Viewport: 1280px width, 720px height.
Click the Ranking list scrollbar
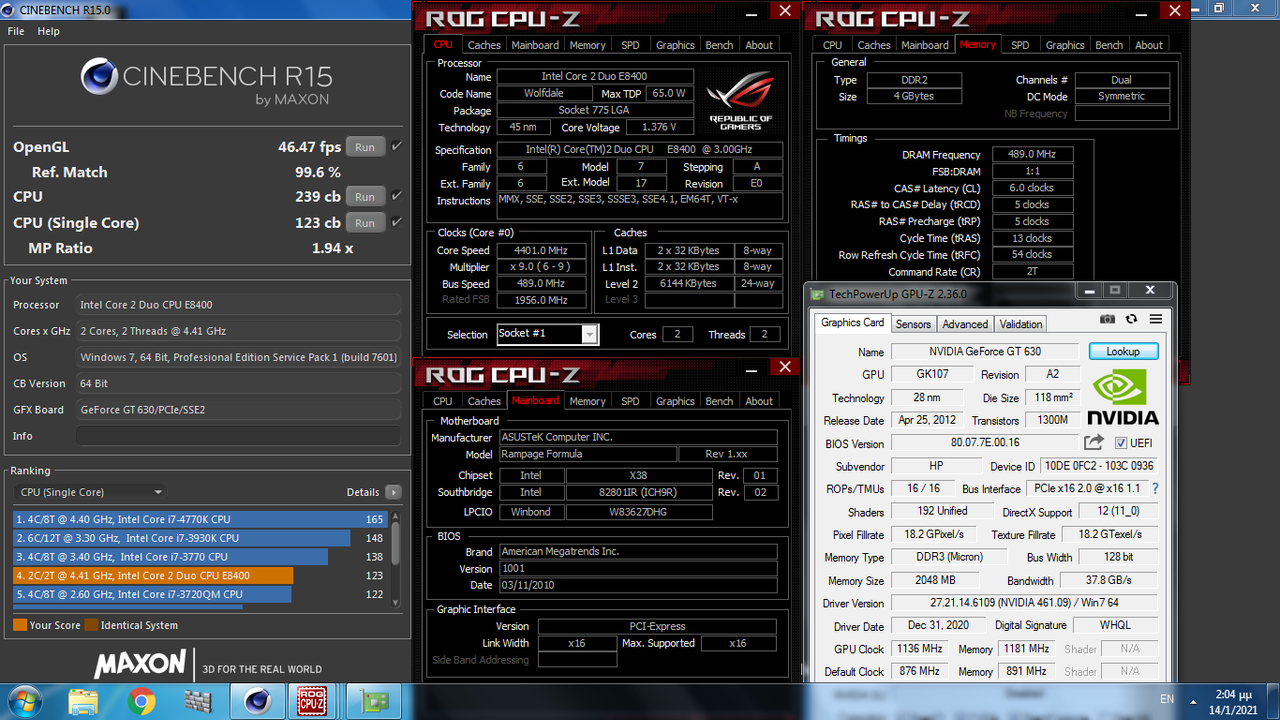pos(395,557)
